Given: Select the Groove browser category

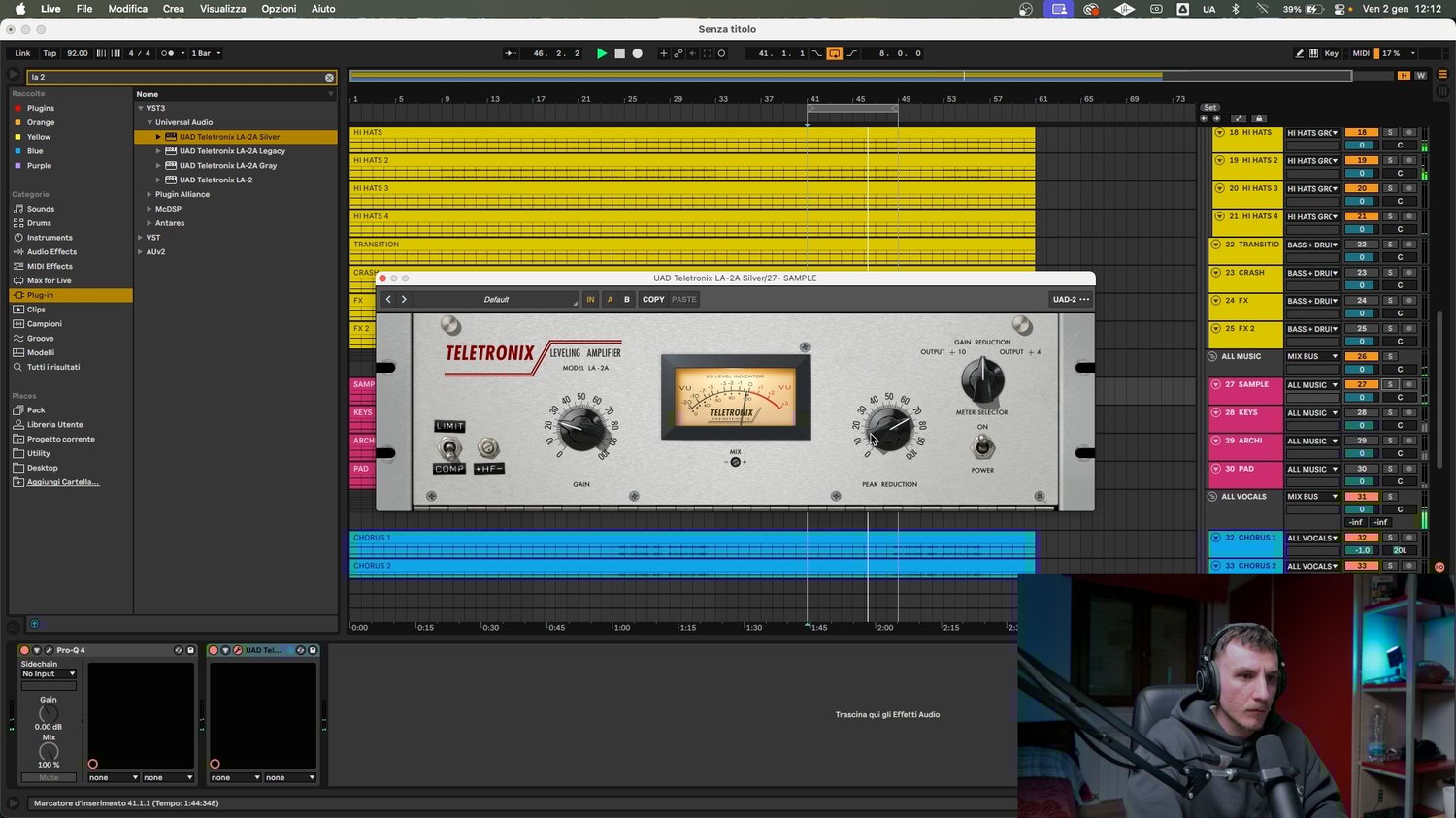Looking at the screenshot, I should 40,339.
